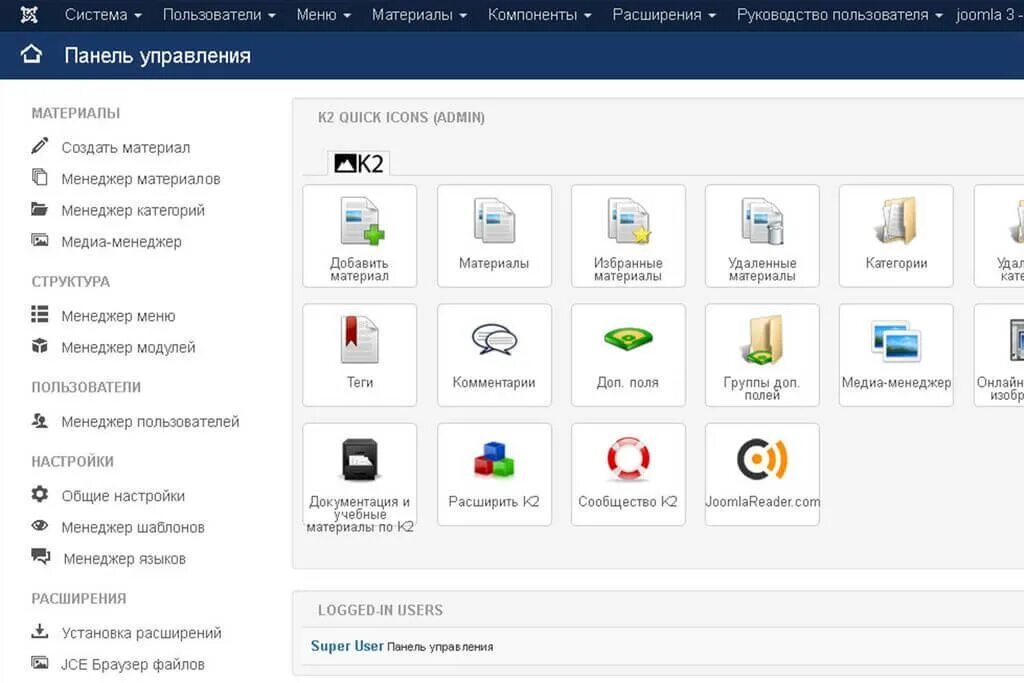
Task: Open Избранные материалы K2 icon
Action: (x=628, y=236)
